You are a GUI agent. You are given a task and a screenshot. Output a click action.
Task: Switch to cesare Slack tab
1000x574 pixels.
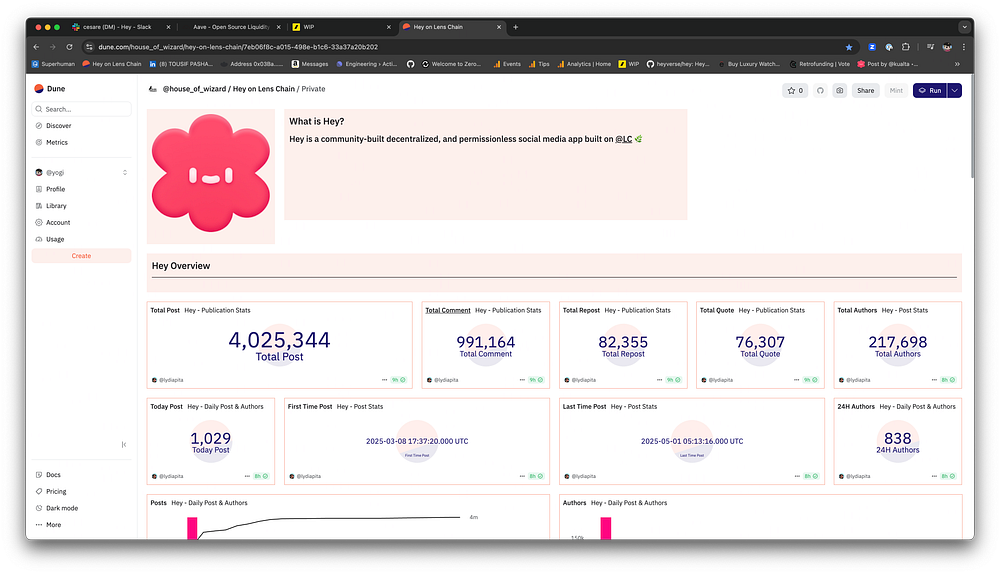[115, 27]
